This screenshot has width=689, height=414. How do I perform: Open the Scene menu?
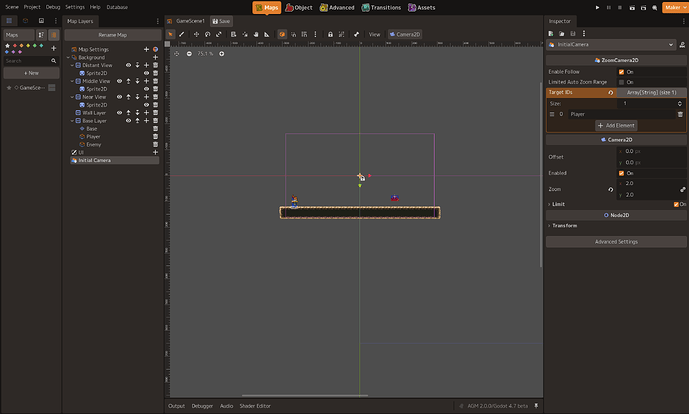click(x=12, y=7)
